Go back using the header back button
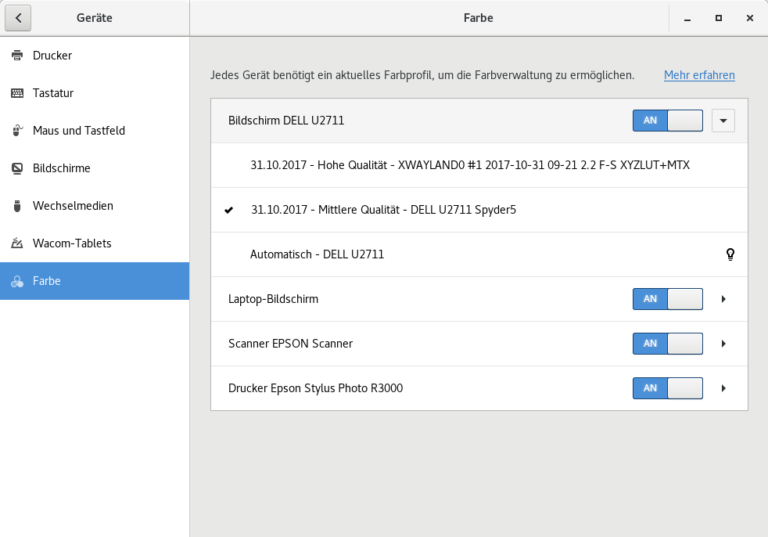768x537 pixels. pyautogui.click(x=18, y=18)
